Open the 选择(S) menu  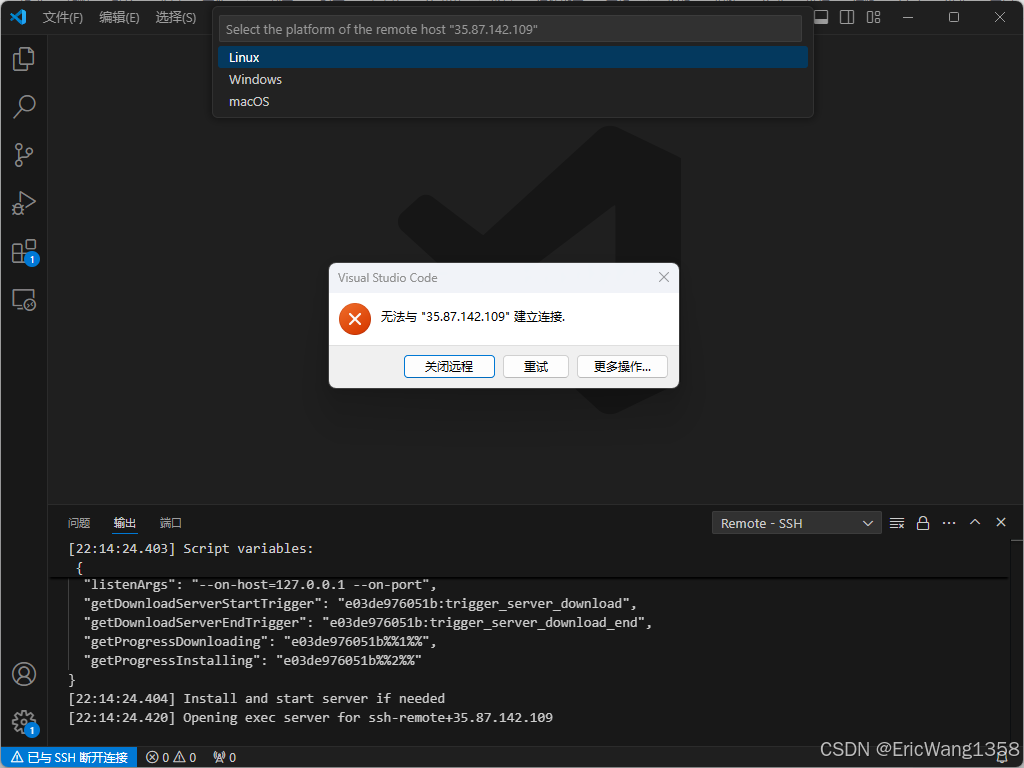pyautogui.click(x=176, y=17)
